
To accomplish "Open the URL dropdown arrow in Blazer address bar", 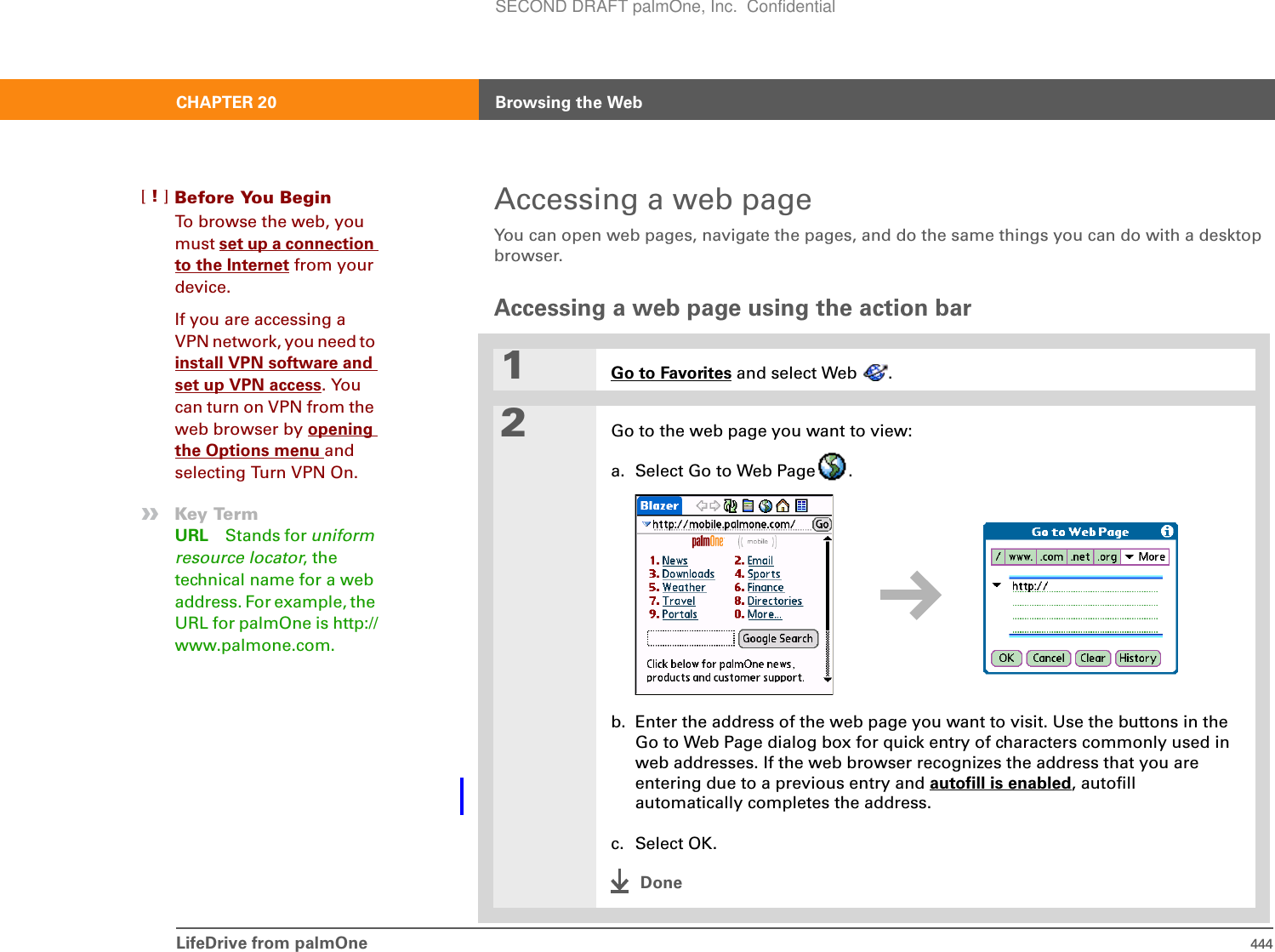I will click(x=646, y=524).
